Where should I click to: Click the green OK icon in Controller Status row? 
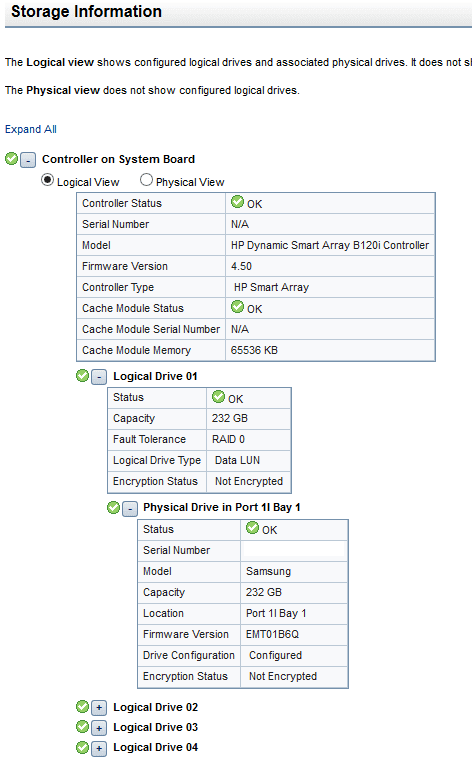tap(237, 201)
